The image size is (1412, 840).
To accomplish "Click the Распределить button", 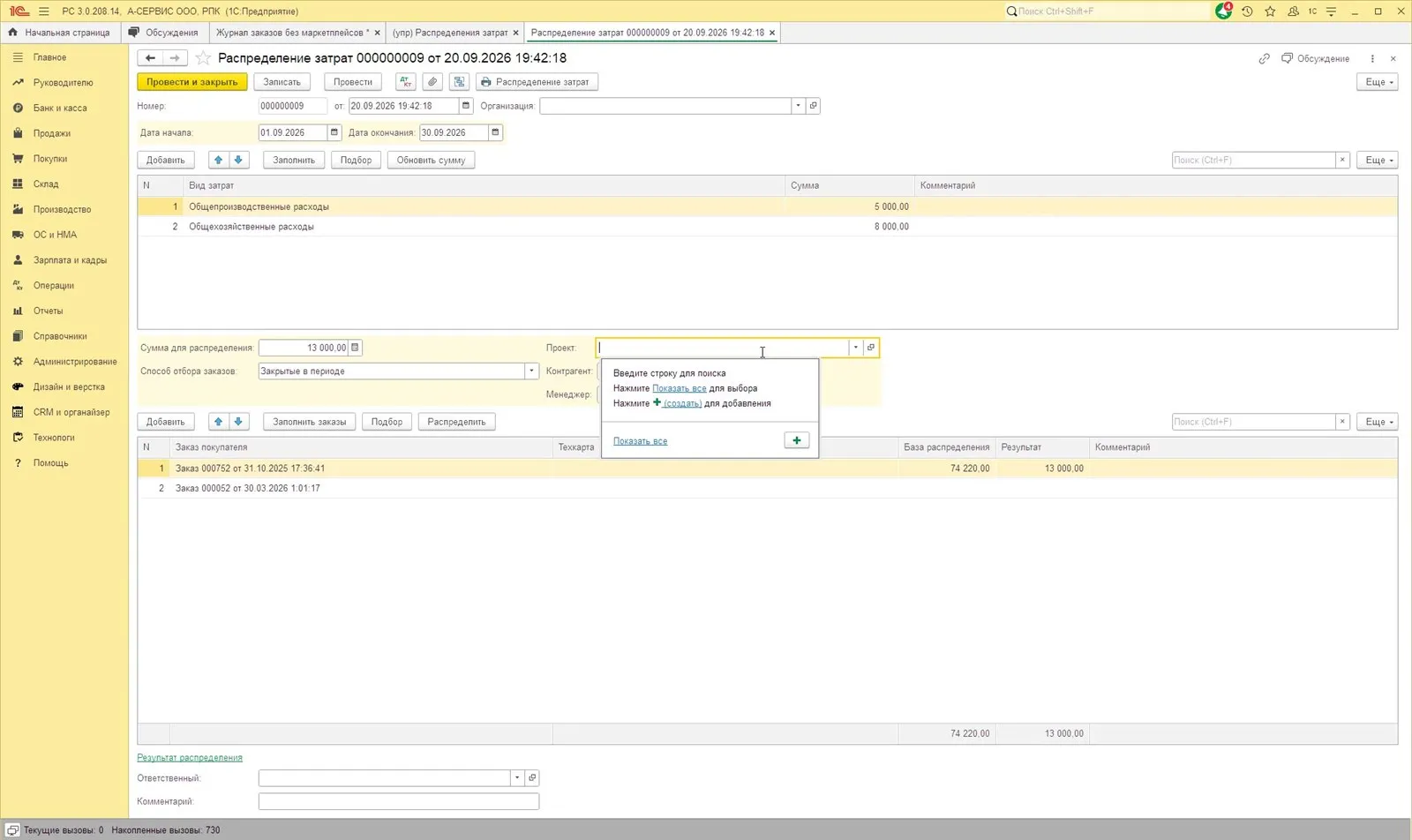I will [x=456, y=422].
